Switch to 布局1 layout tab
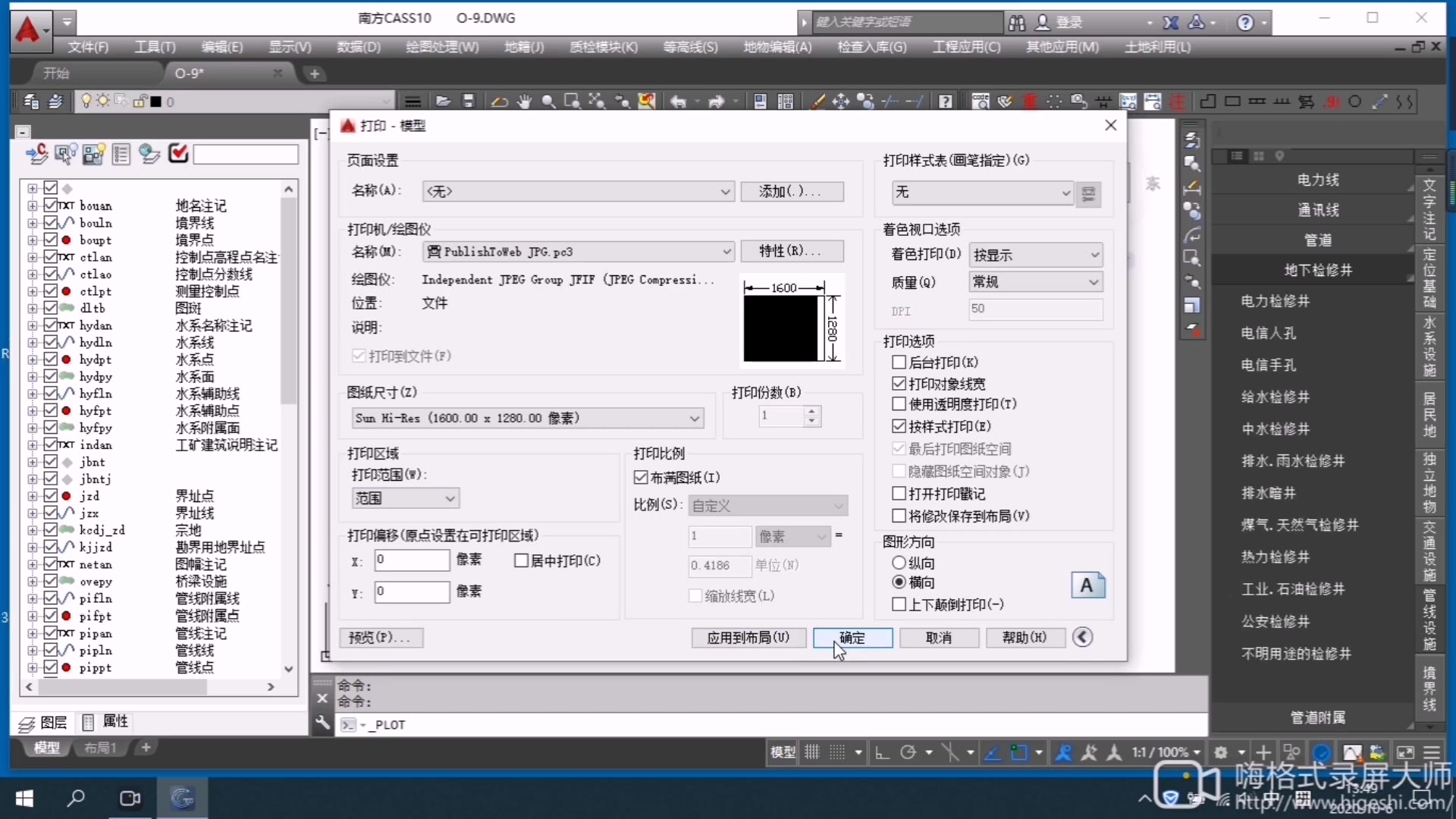This screenshot has height=819, width=1456. 100,748
